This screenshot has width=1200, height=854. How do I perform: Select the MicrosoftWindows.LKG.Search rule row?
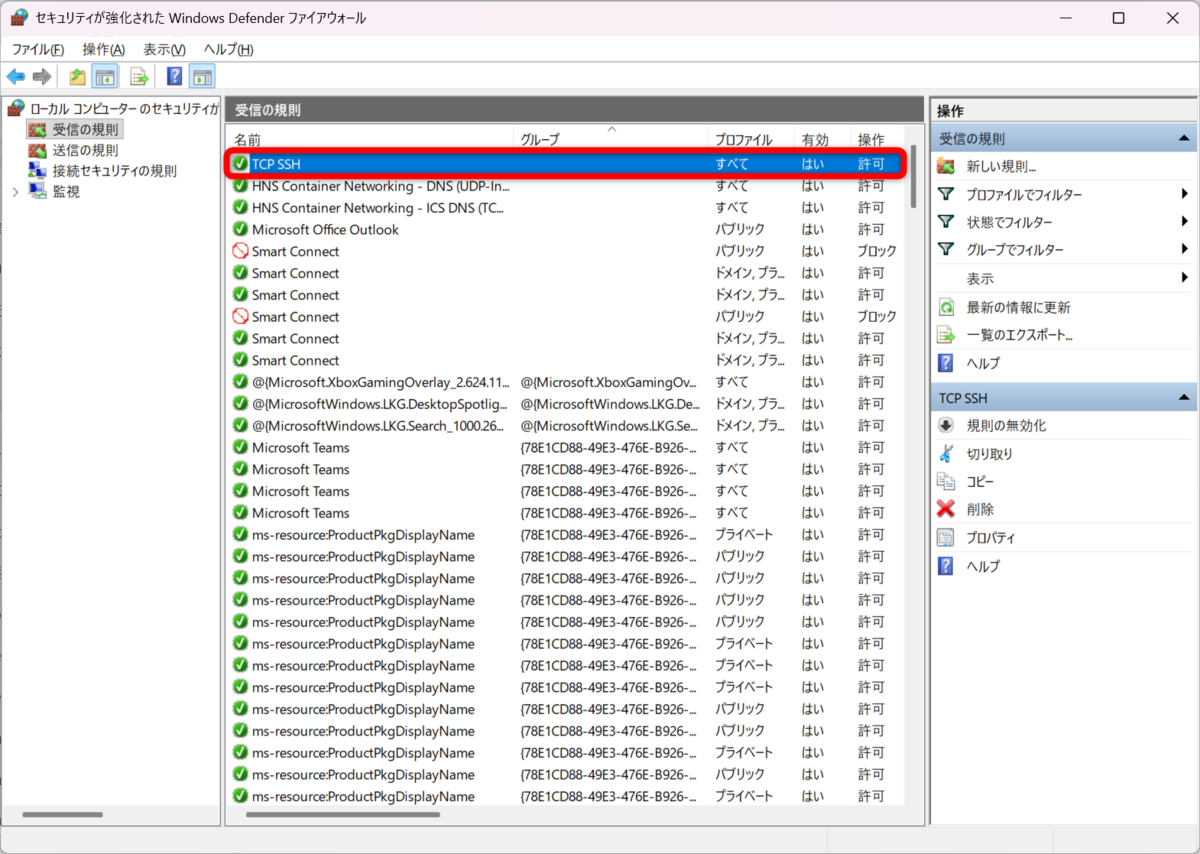coord(566,426)
